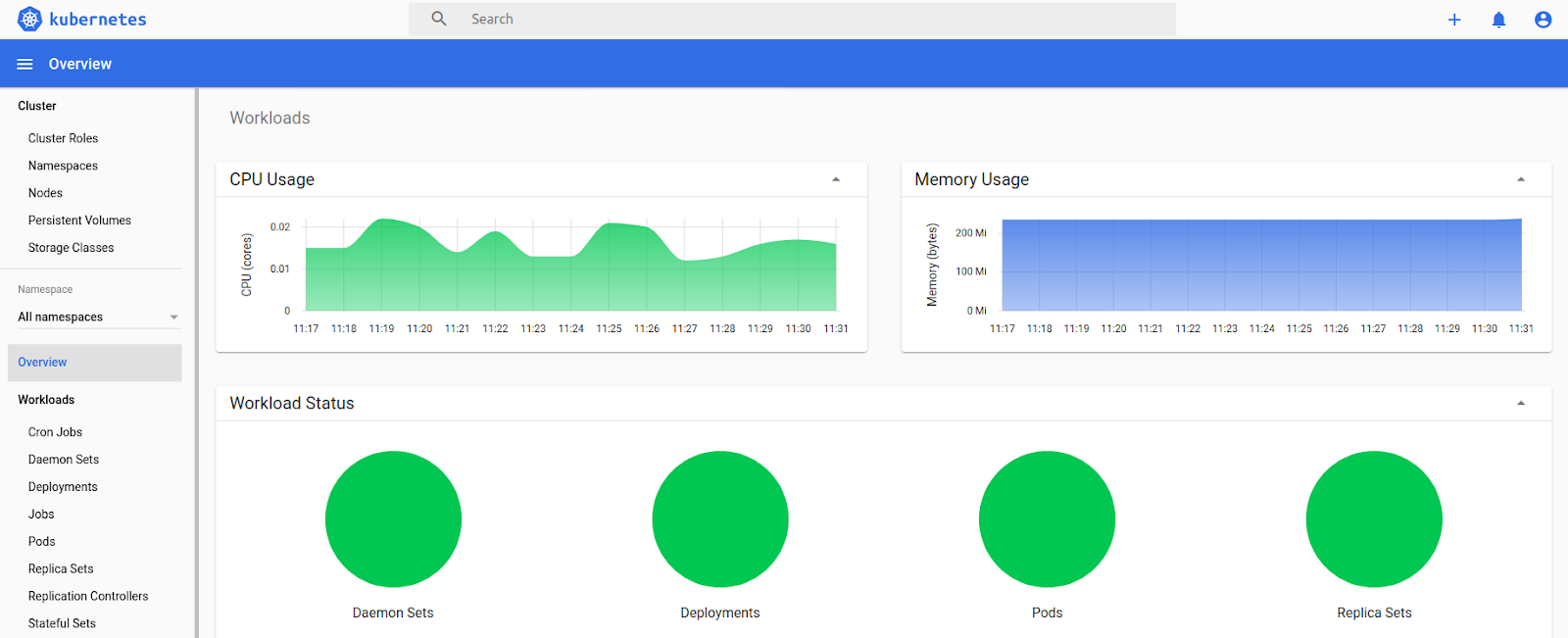Click the Memory Usage card title
The image size is (1568, 638).
pyautogui.click(x=972, y=179)
